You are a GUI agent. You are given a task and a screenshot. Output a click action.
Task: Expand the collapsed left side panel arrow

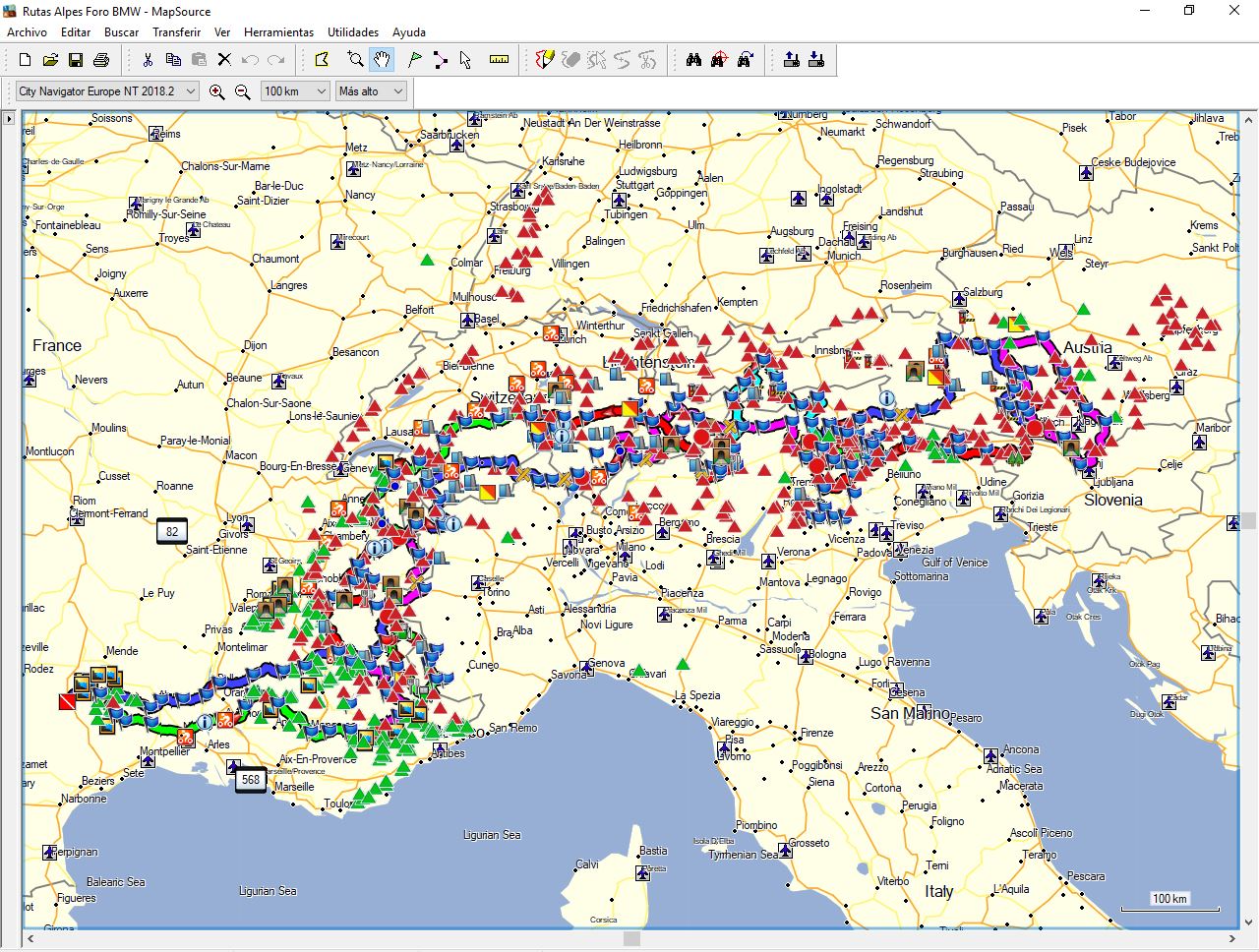[x=9, y=119]
